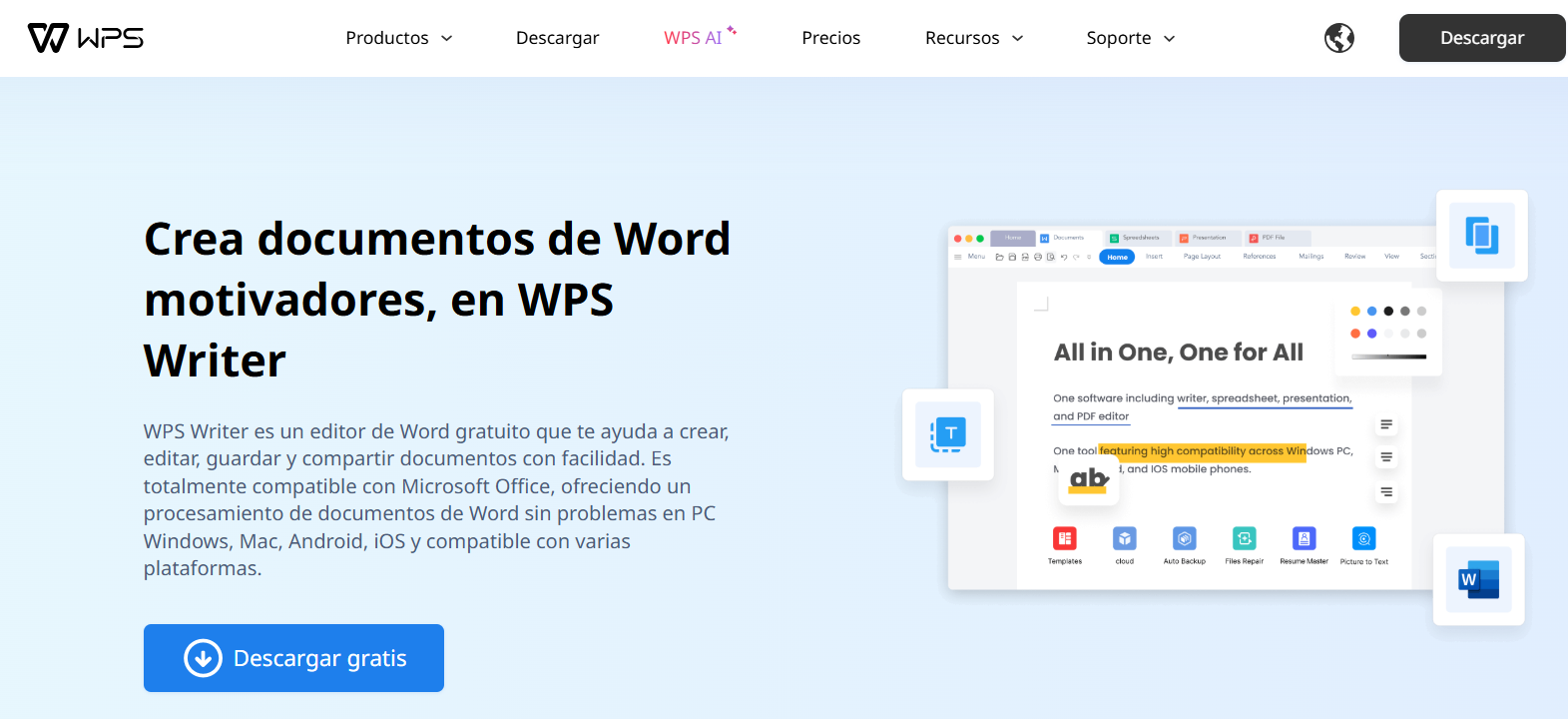The height and width of the screenshot is (719, 1568).
Task: Click the headline 'Crea documentos de Word motivadores'
Action: tap(437, 300)
